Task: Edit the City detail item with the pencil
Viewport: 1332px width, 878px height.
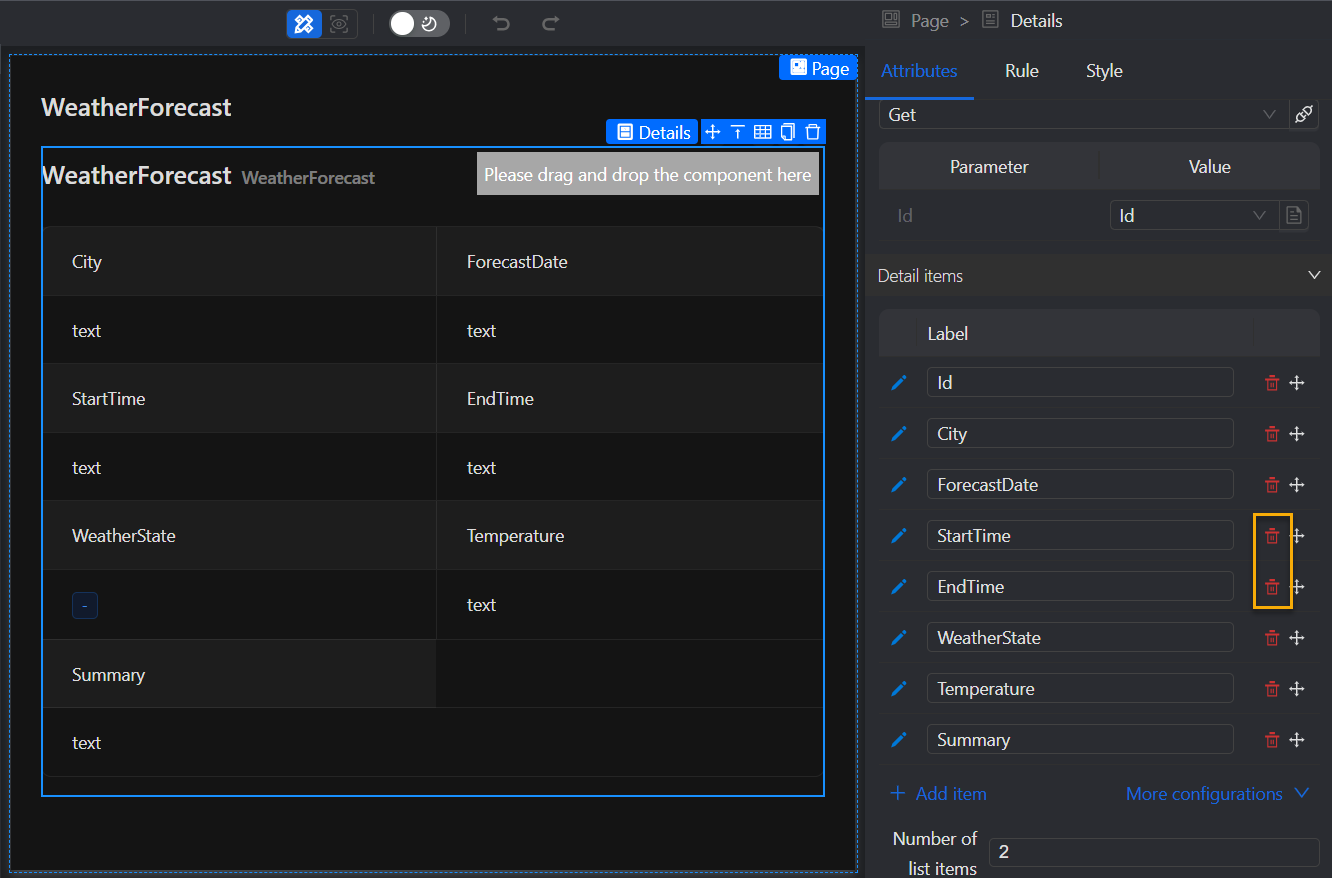Action: [x=899, y=433]
